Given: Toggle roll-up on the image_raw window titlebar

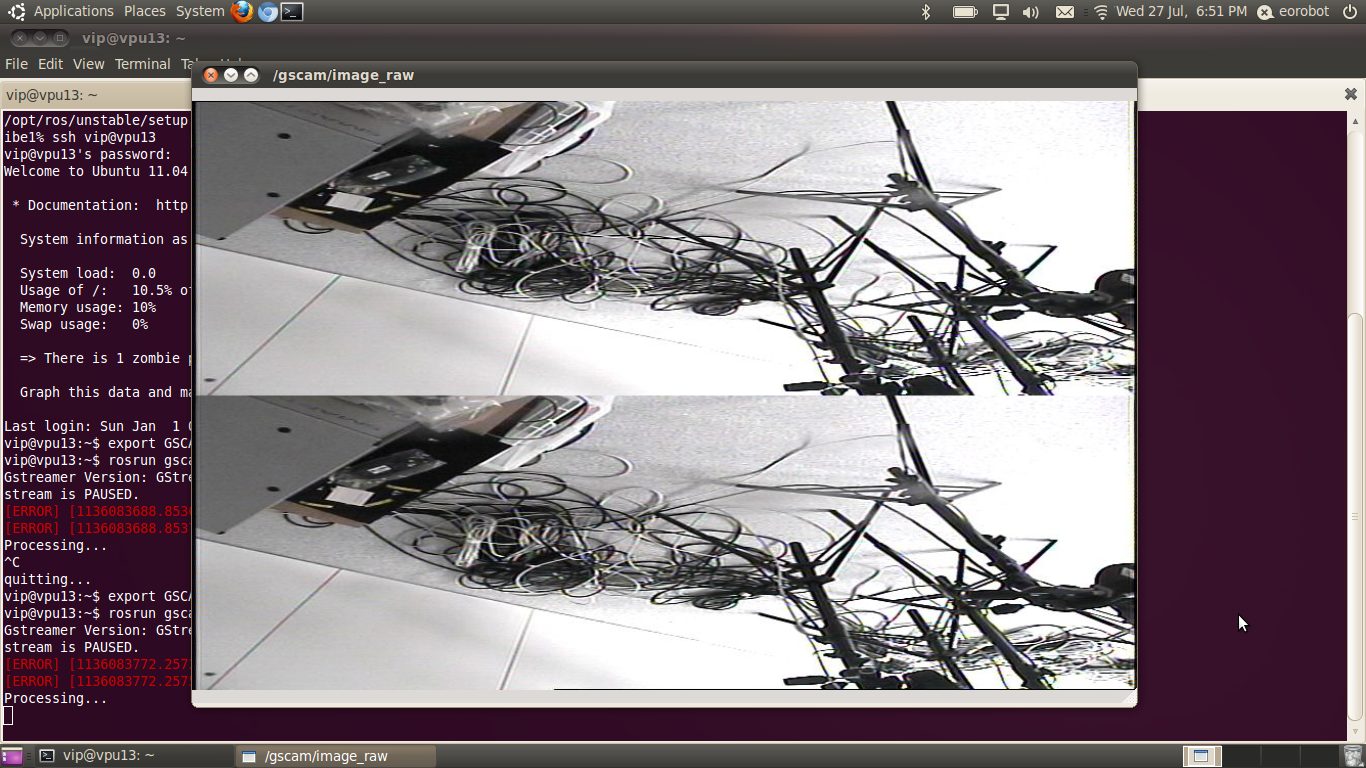Looking at the screenshot, I should pyautogui.click(x=249, y=74).
